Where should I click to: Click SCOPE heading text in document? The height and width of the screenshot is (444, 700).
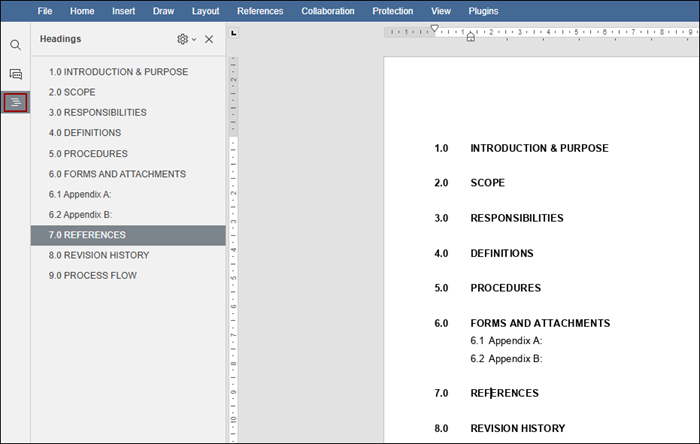coord(488,183)
